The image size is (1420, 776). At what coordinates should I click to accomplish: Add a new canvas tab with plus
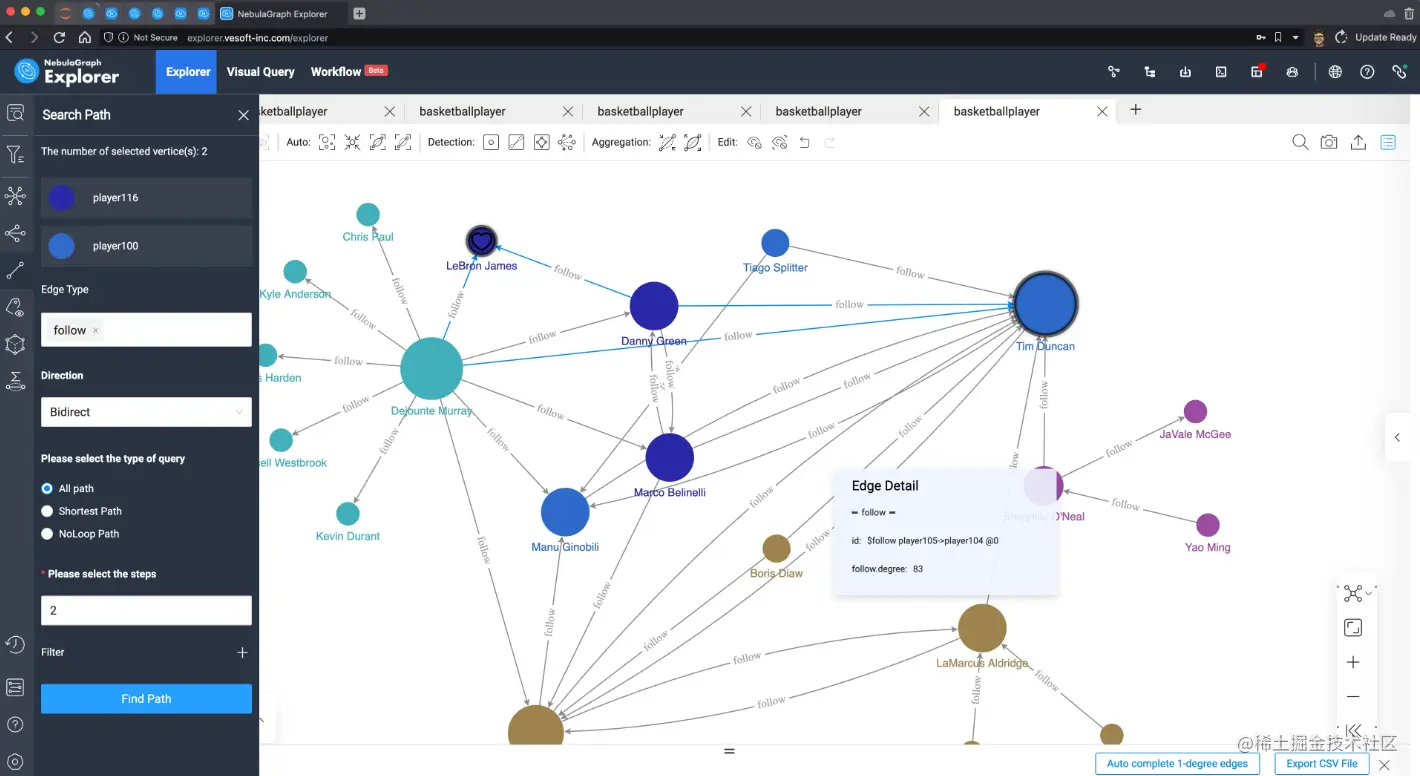(x=1135, y=110)
